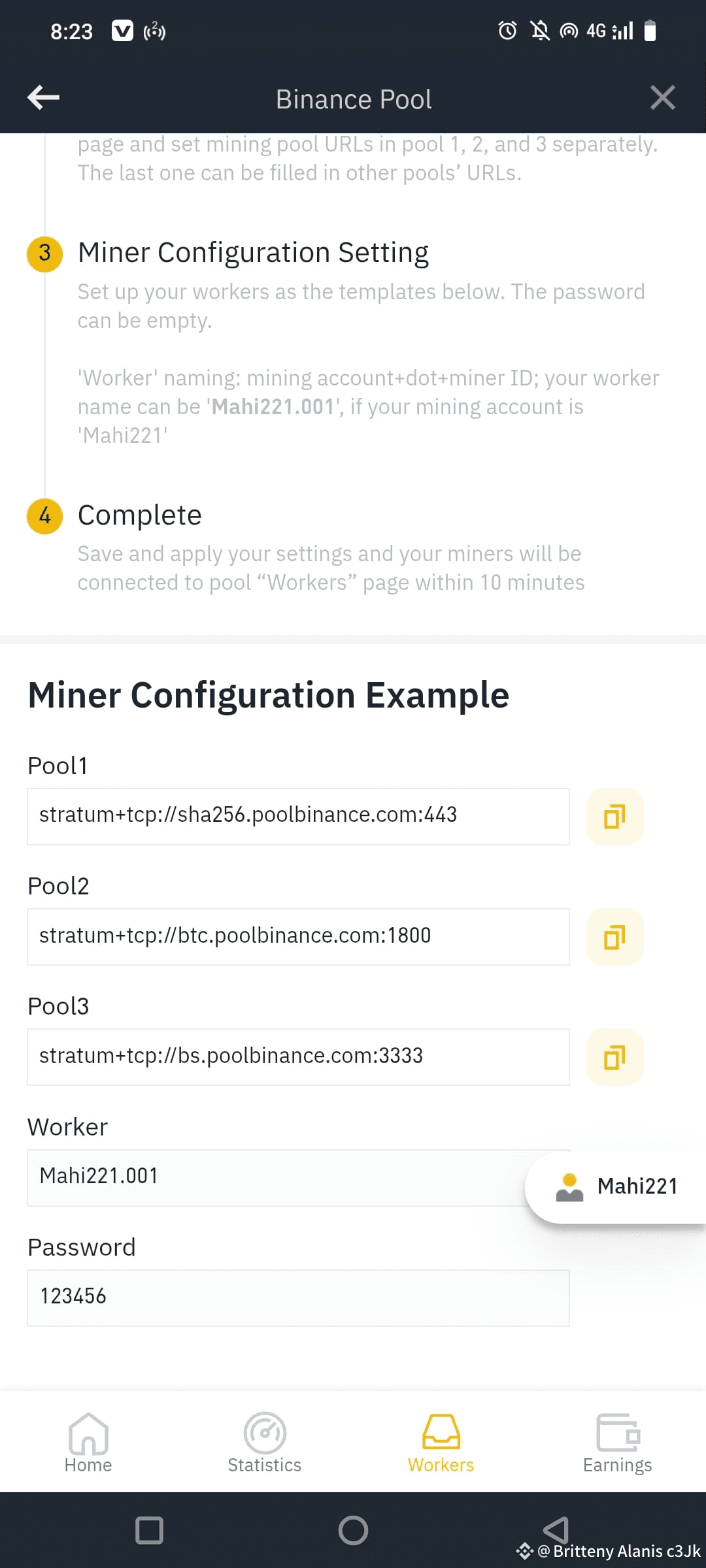Click the Pool1 URL field

tap(298, 817)
